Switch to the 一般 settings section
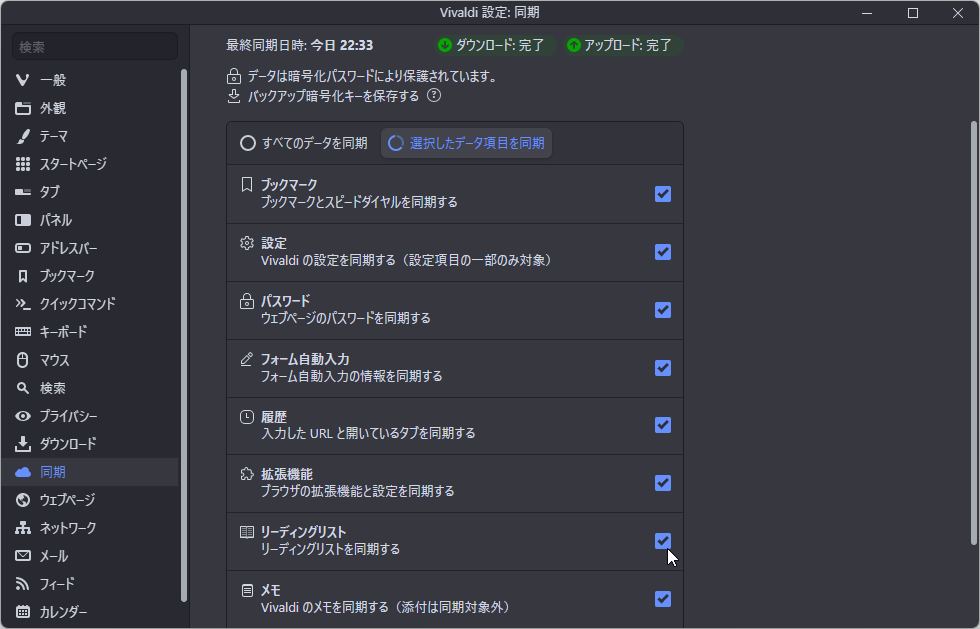This screenshot has width=980, height=629. point(22,80)
